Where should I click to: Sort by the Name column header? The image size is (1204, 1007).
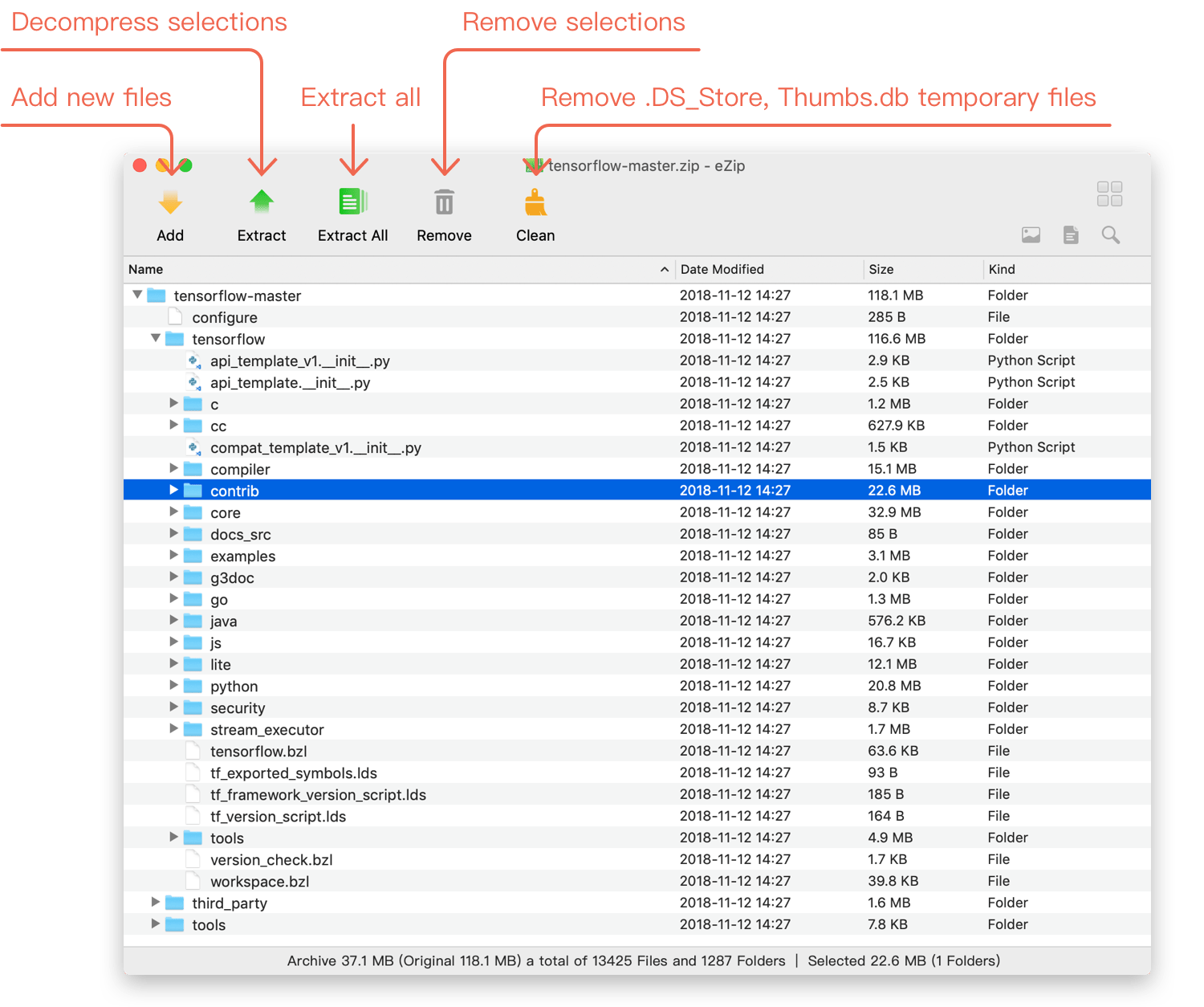tap(399, 270)
